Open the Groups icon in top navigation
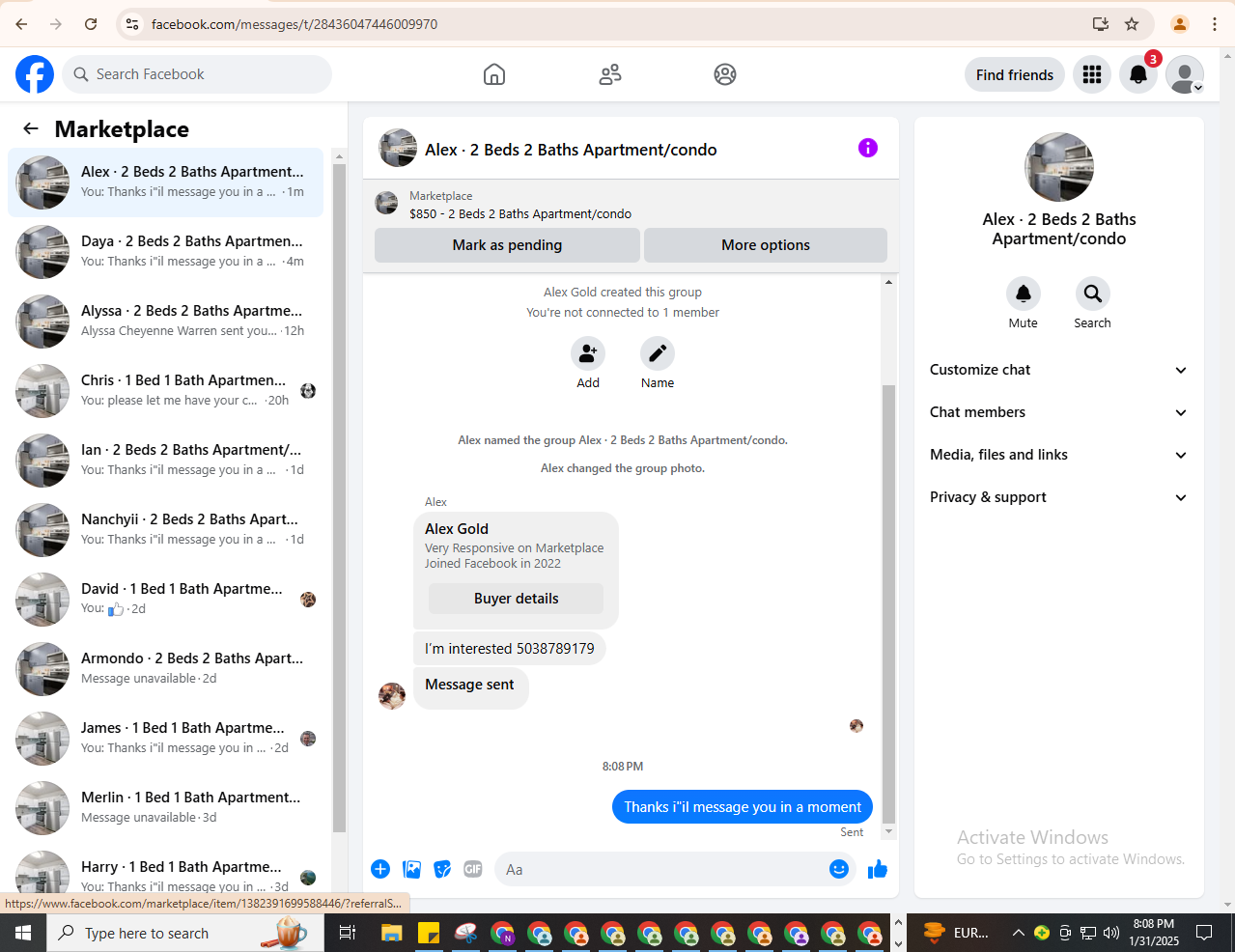This screenshot has height=952, width=1235. click(725, 74)
